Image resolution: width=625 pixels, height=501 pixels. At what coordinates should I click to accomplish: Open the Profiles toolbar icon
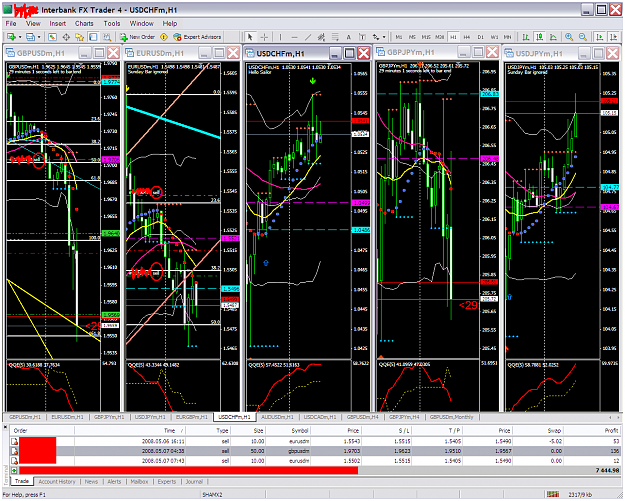click(30, 37)
